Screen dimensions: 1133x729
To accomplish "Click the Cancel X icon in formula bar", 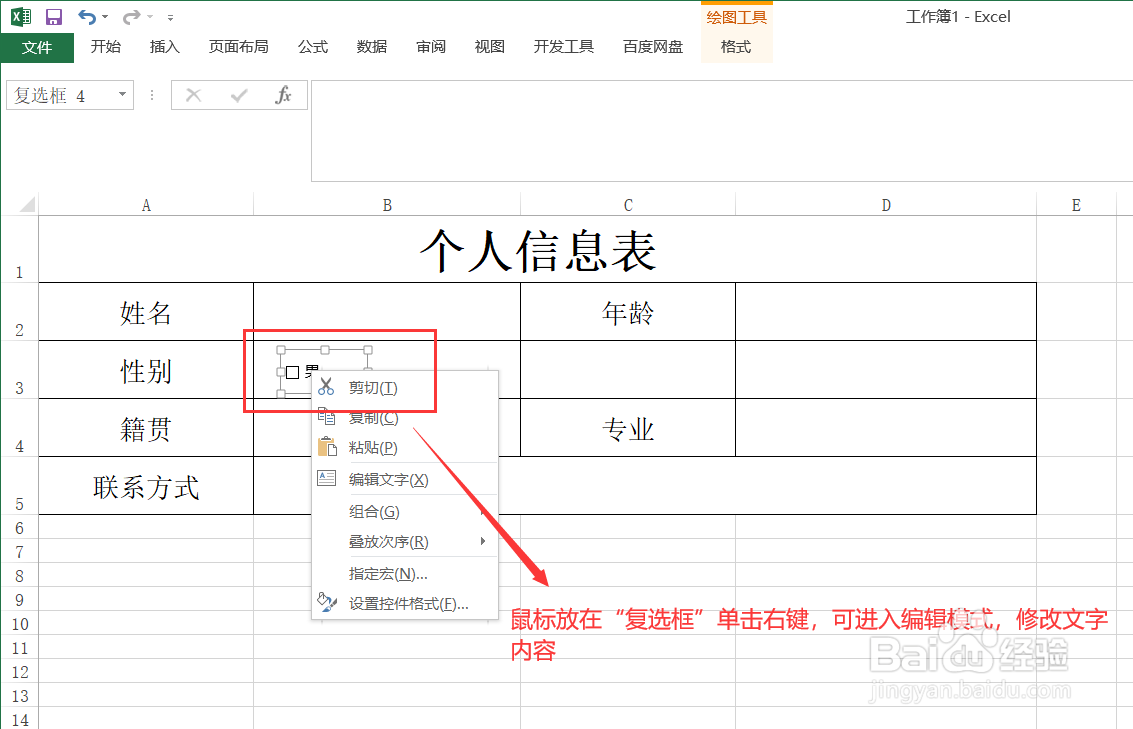I will pos(194,95).
